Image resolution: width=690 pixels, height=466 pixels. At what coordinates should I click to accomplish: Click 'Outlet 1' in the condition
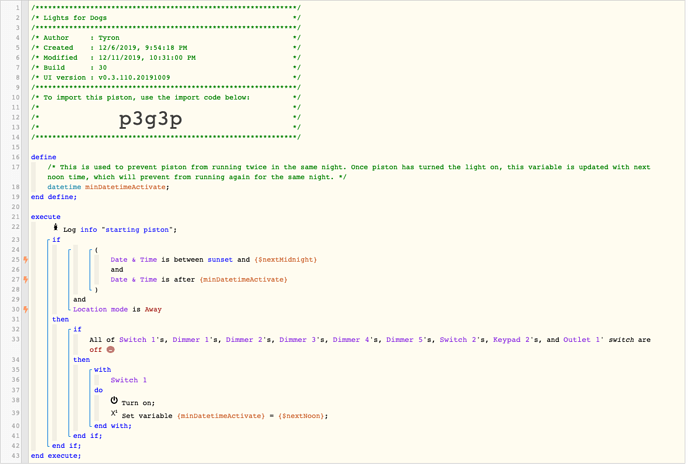[583, 340]
